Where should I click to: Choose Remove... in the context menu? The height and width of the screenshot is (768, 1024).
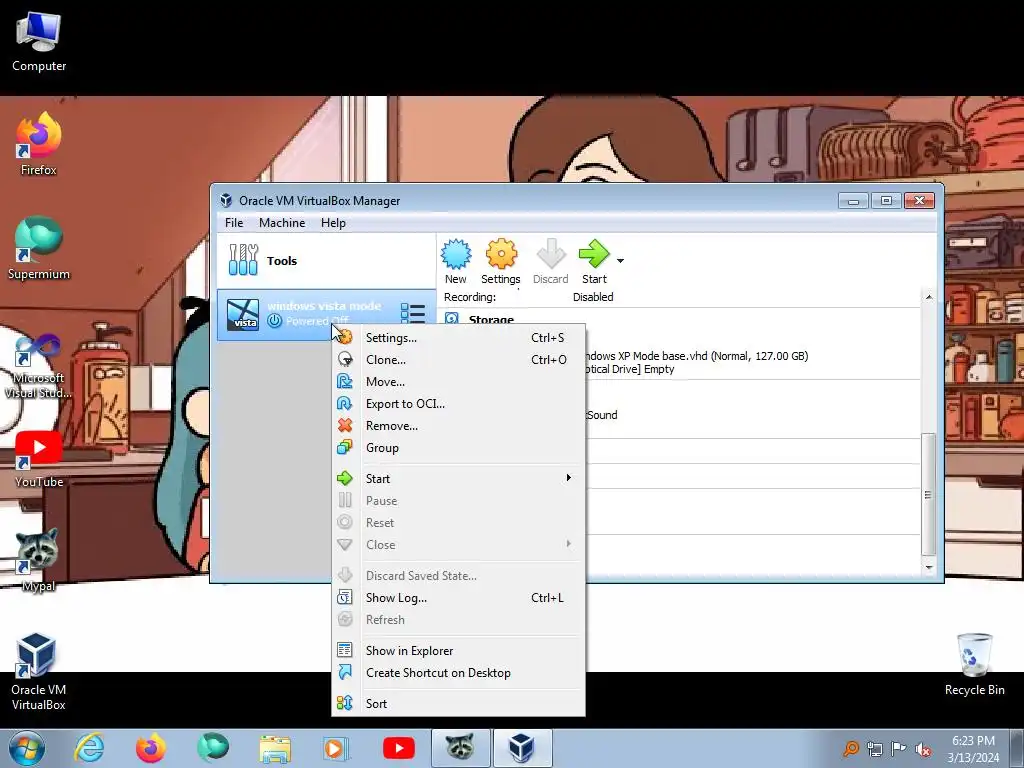point(458,426)
